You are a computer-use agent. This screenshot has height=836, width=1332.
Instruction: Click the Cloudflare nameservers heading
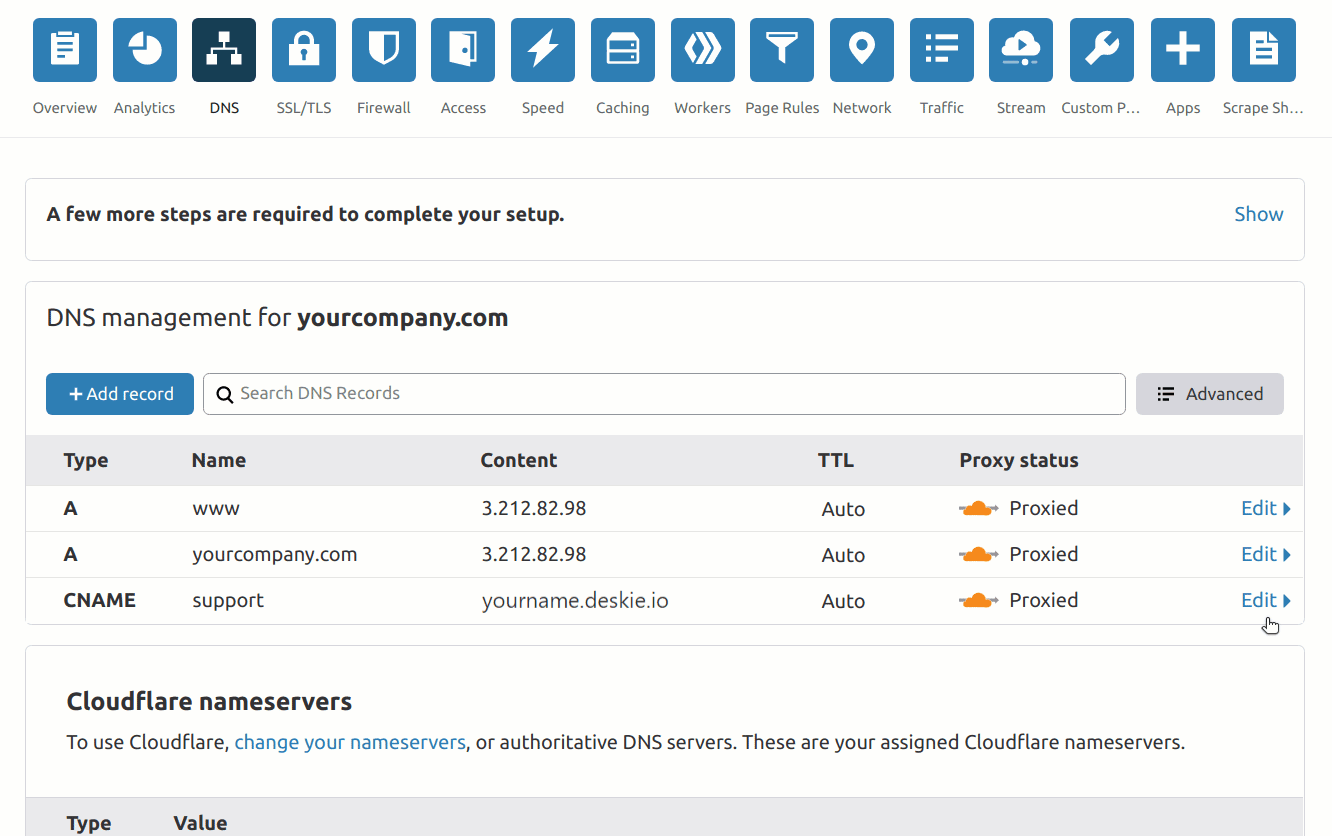(209, 702)
